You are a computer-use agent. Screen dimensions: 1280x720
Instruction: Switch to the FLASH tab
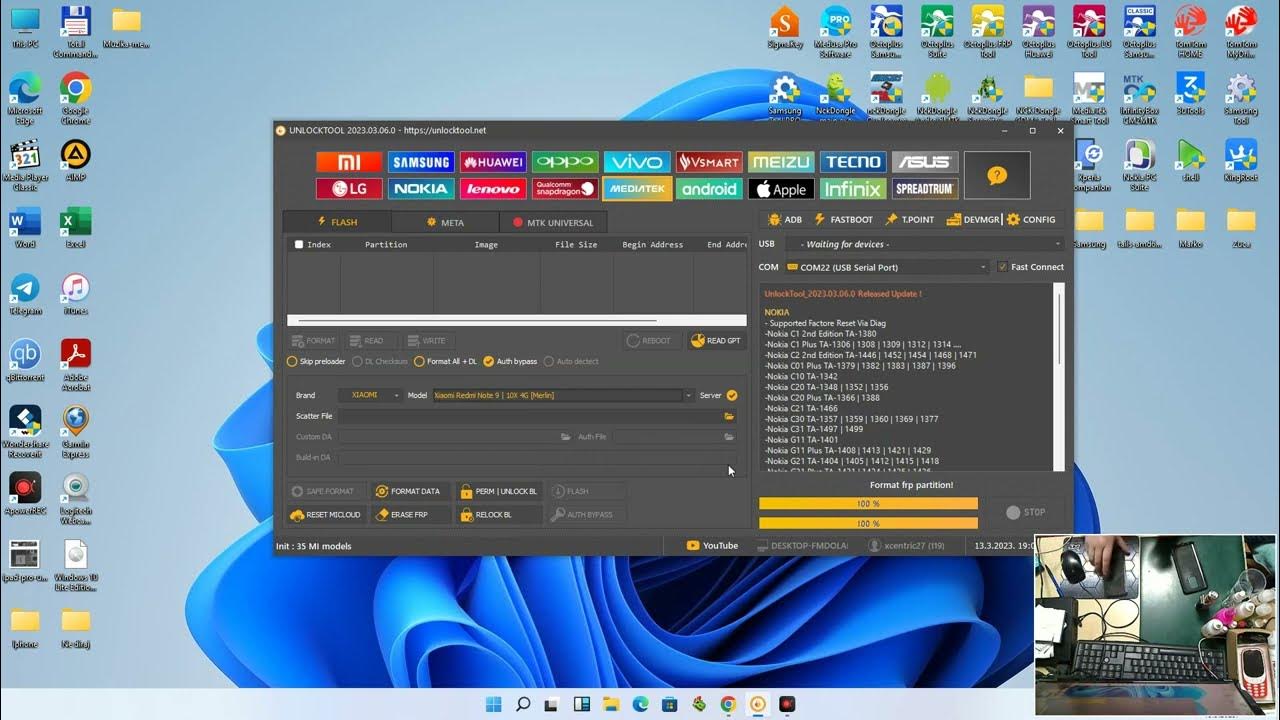337,222
